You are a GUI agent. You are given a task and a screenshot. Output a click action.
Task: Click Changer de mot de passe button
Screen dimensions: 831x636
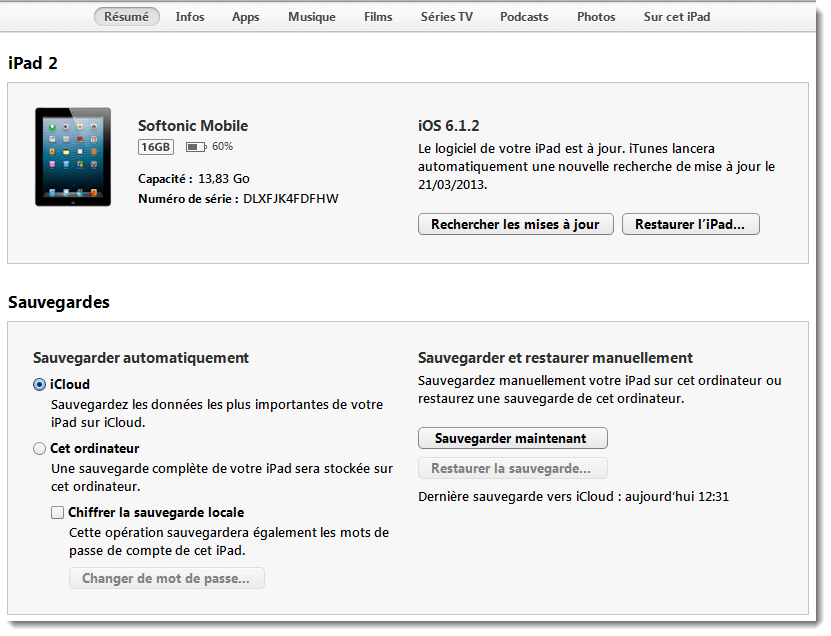tap(167, 578)
